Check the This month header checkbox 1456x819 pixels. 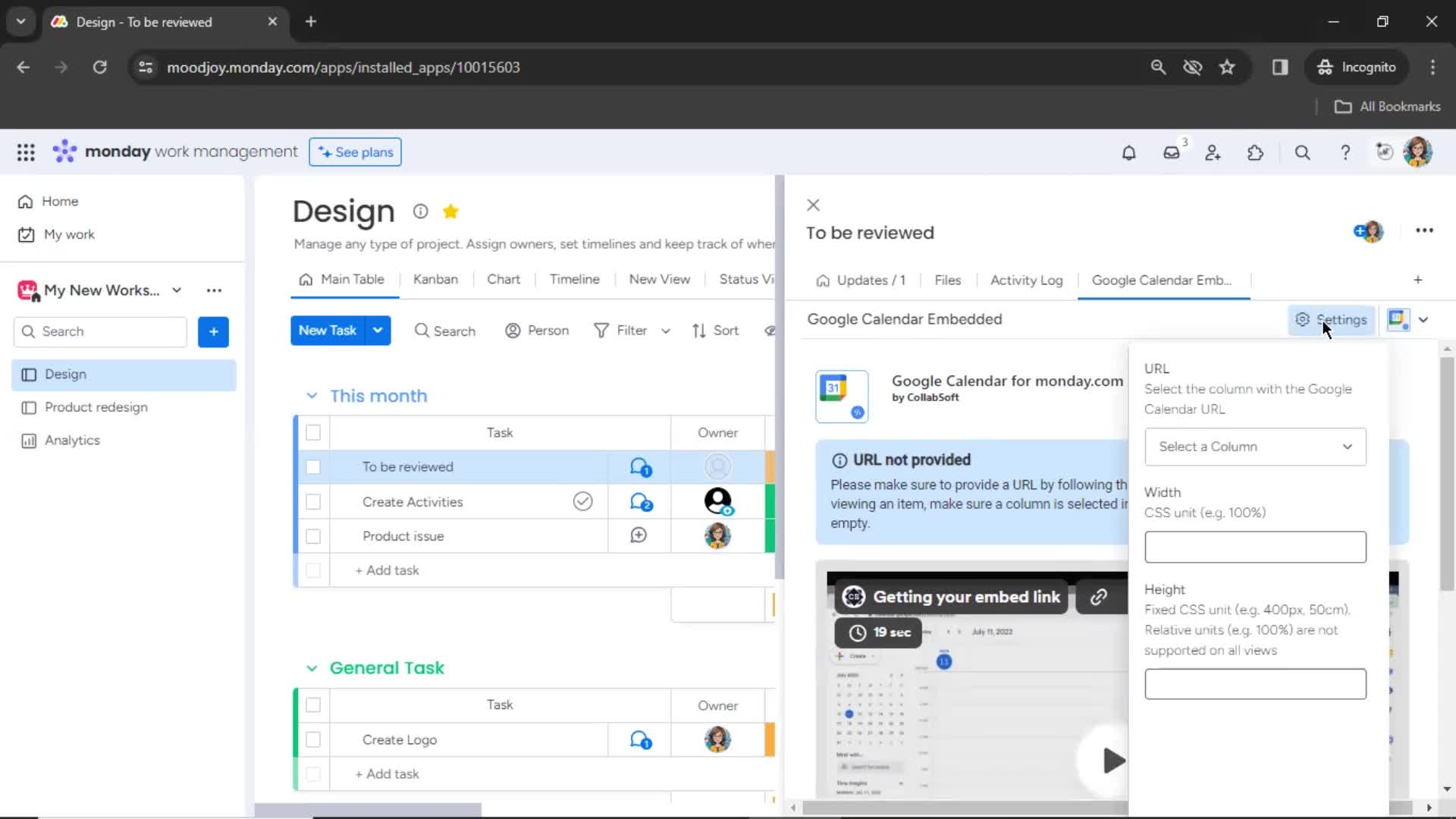[x=313, y=433]
